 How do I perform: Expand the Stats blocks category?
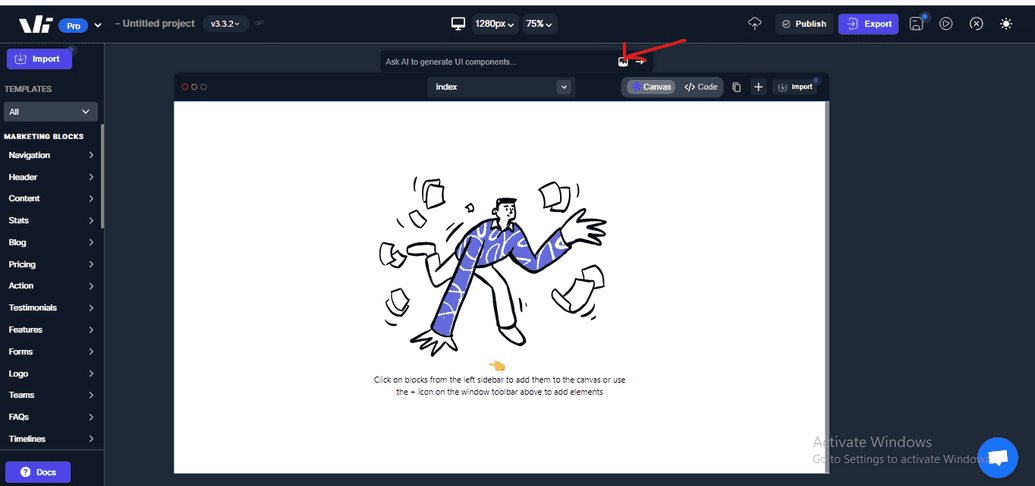(x=50, y=221)
